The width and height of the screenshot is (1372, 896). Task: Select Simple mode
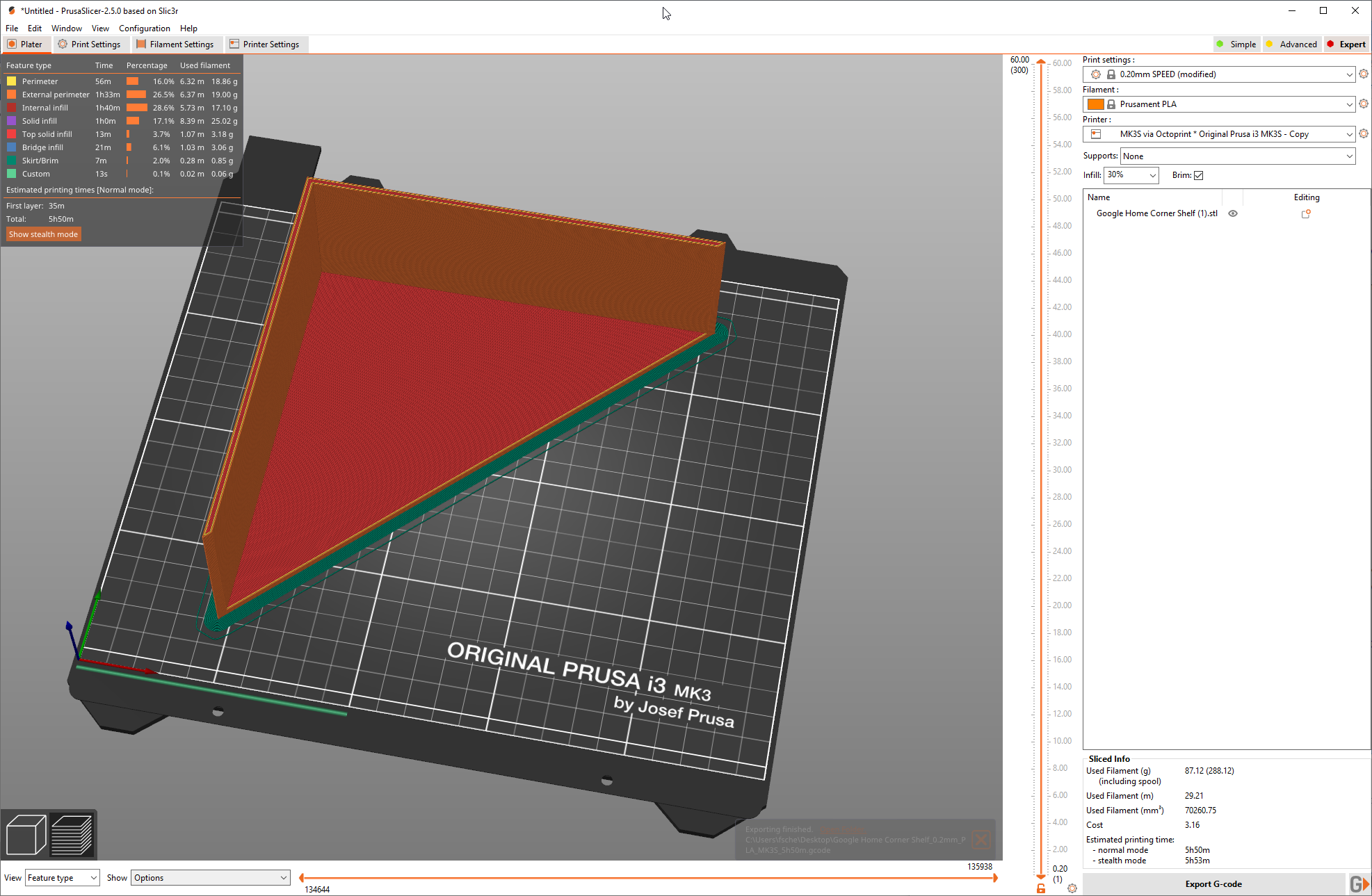click(x=1236, y=44)
